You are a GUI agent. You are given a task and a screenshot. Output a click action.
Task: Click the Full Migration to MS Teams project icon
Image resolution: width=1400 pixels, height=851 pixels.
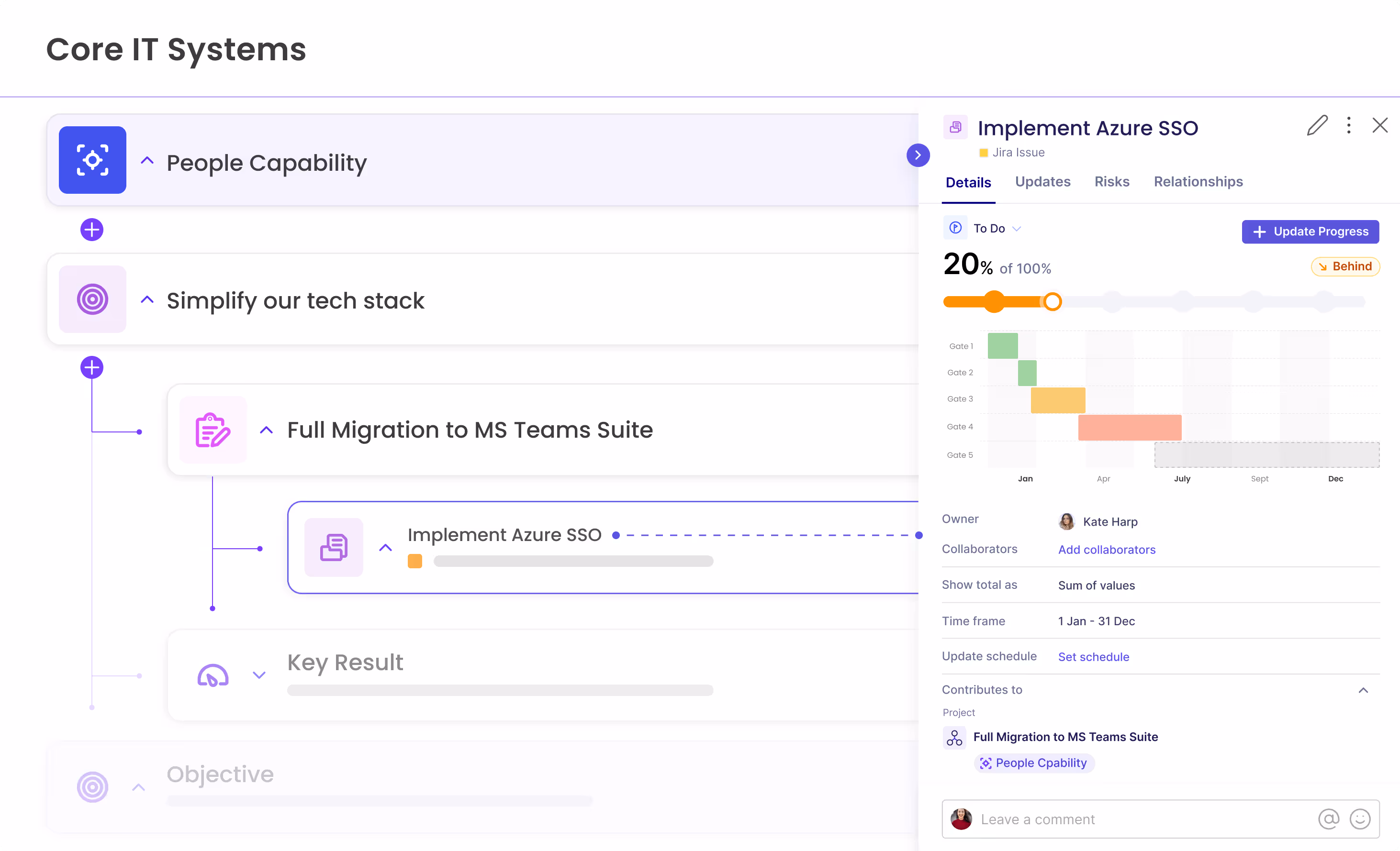(x=212, y=430)
